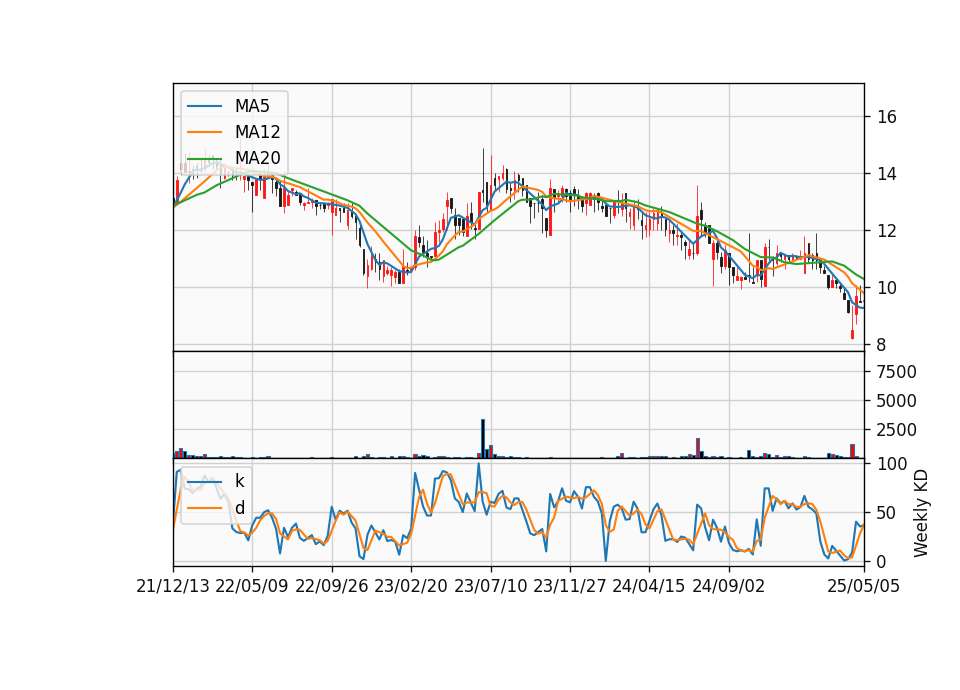Click the 25/05/05 date tick label
This screenshot has height=690, width=960.
pos(864,586)
